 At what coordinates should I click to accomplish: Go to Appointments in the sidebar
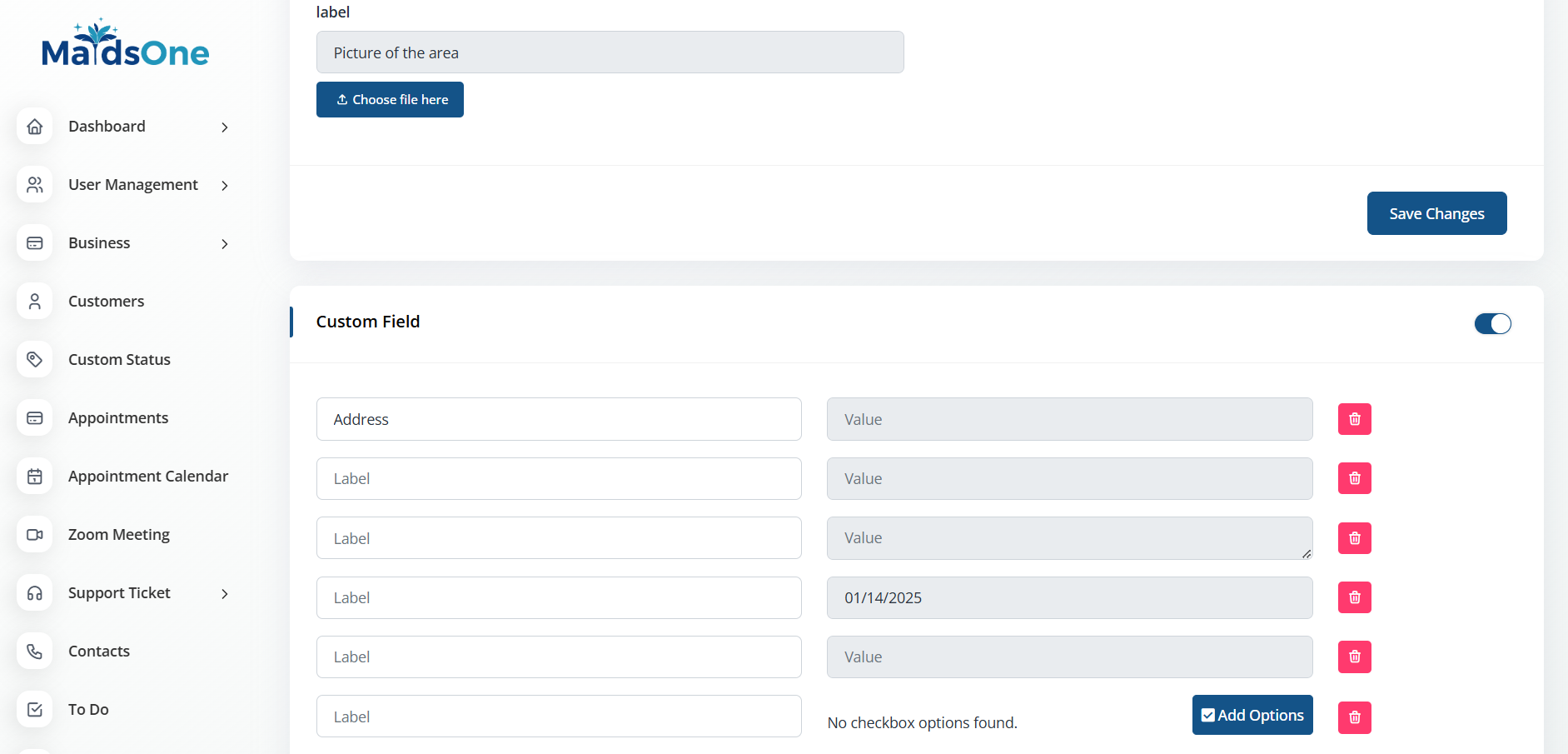click(118, 418)
